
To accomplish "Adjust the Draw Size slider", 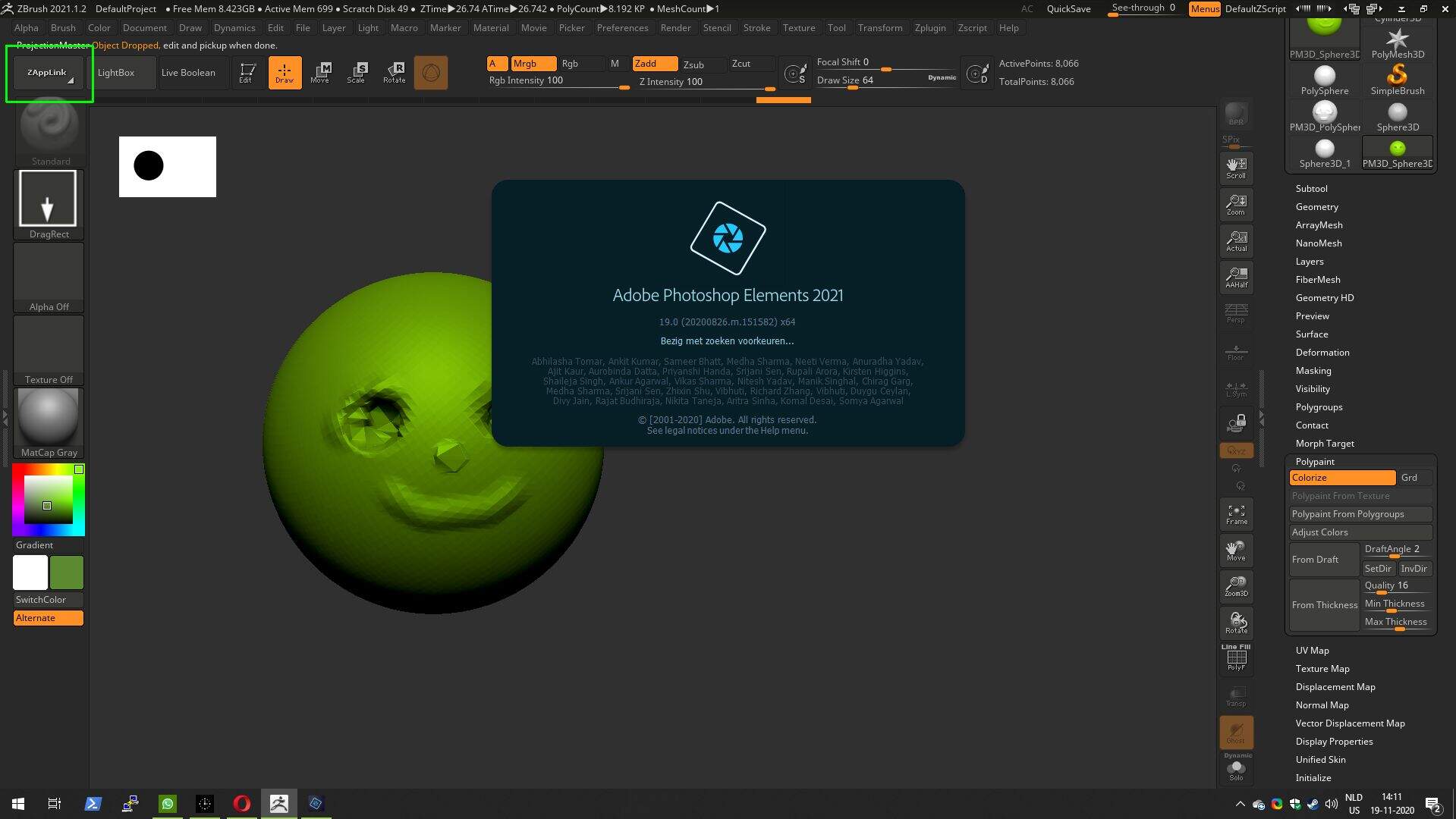I will pos(886,80).
